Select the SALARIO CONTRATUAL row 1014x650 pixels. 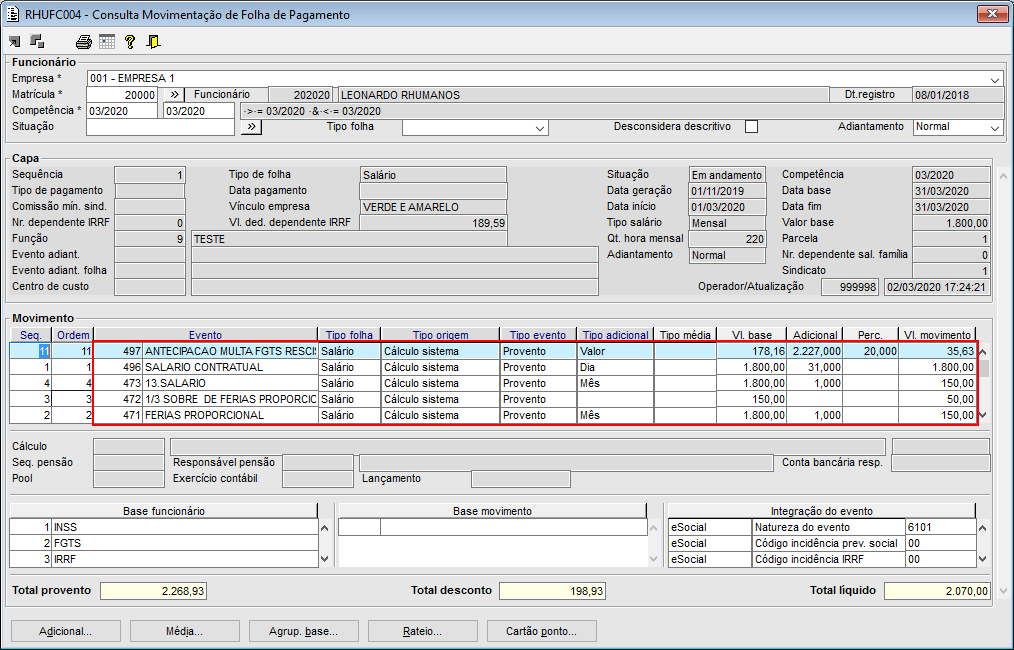click(230, 367)
